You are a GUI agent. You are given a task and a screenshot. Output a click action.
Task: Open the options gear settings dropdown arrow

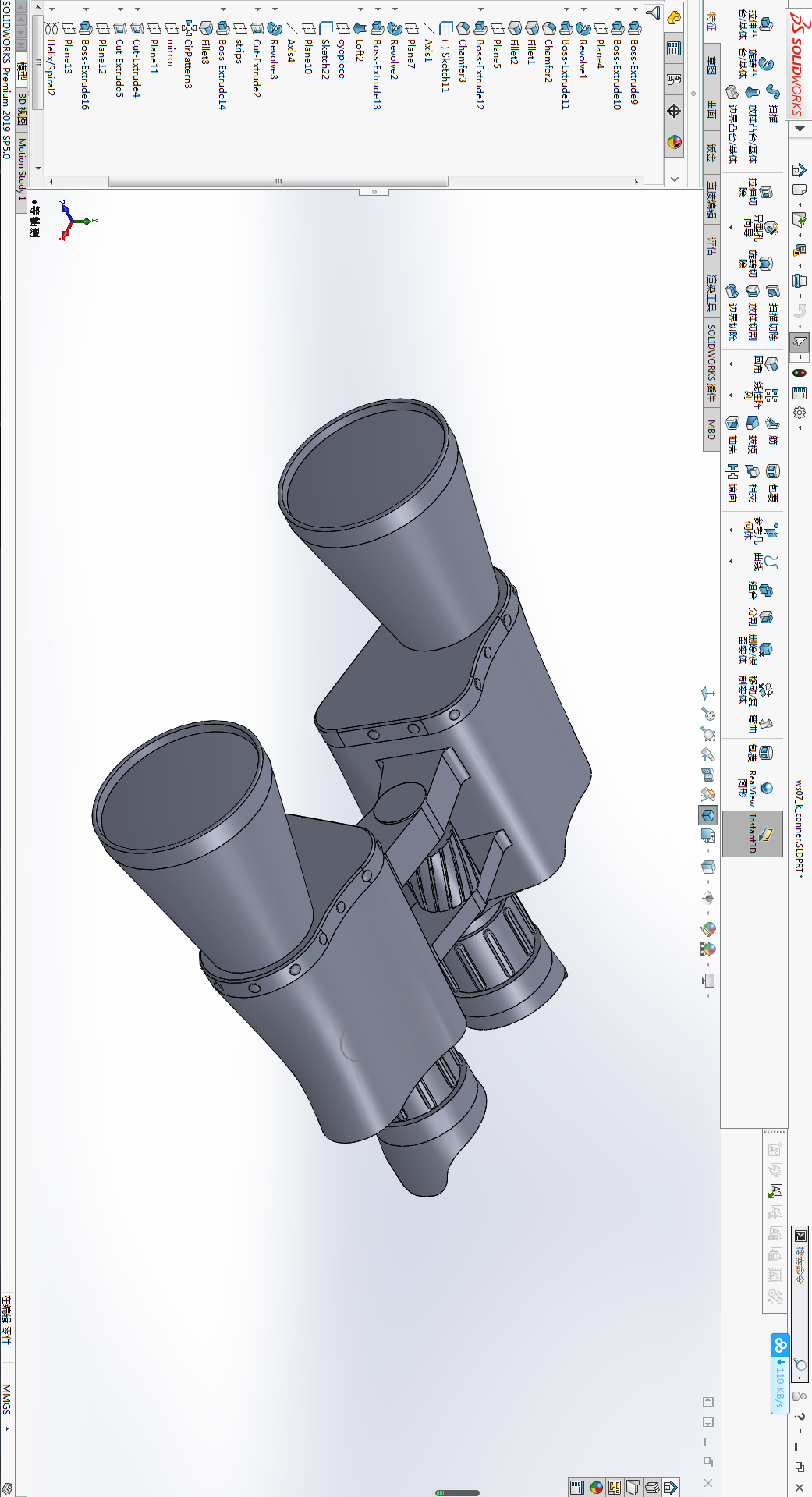(800, 427)
